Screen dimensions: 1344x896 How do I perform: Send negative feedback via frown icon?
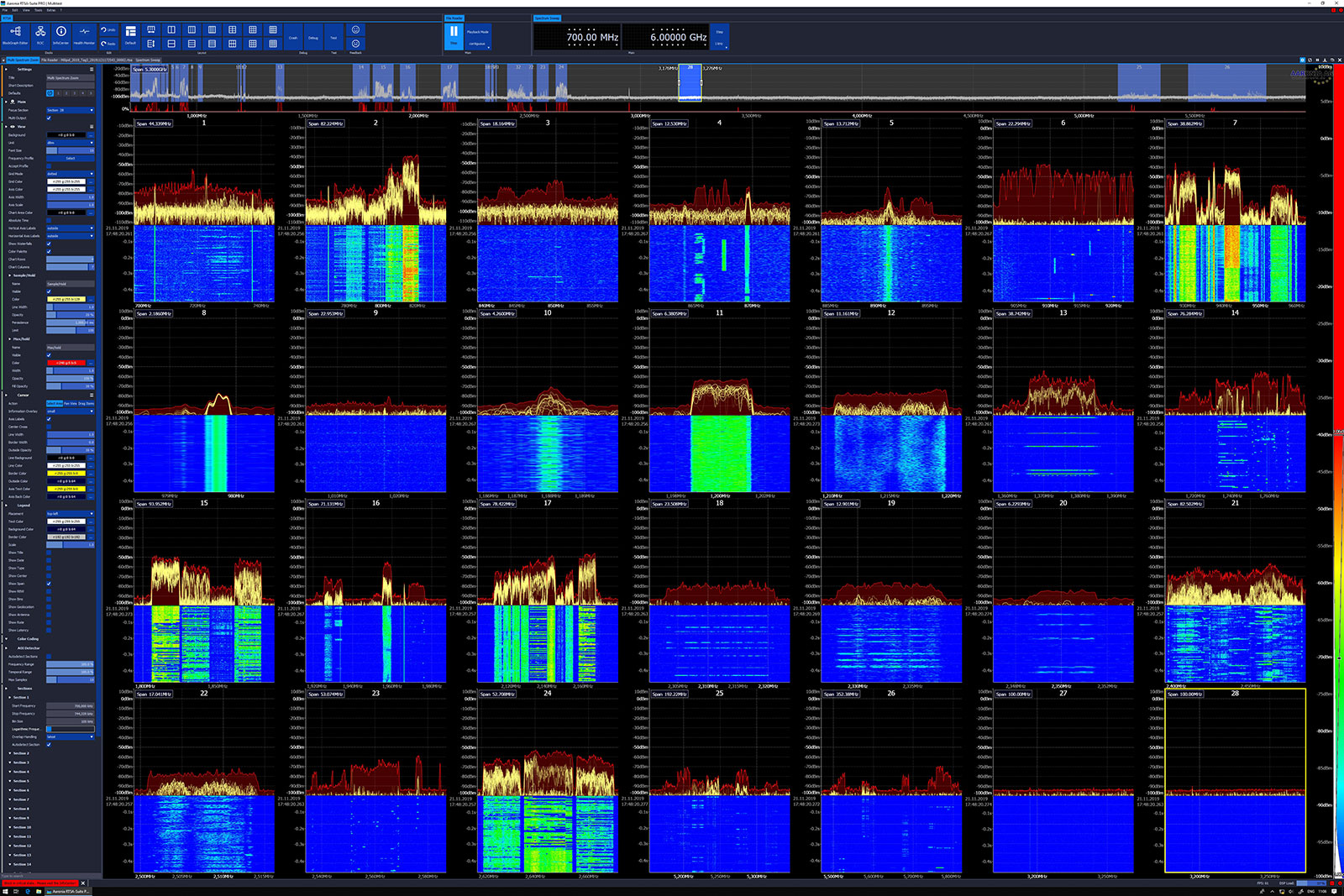pyautogui.click(x=355, y=44)
